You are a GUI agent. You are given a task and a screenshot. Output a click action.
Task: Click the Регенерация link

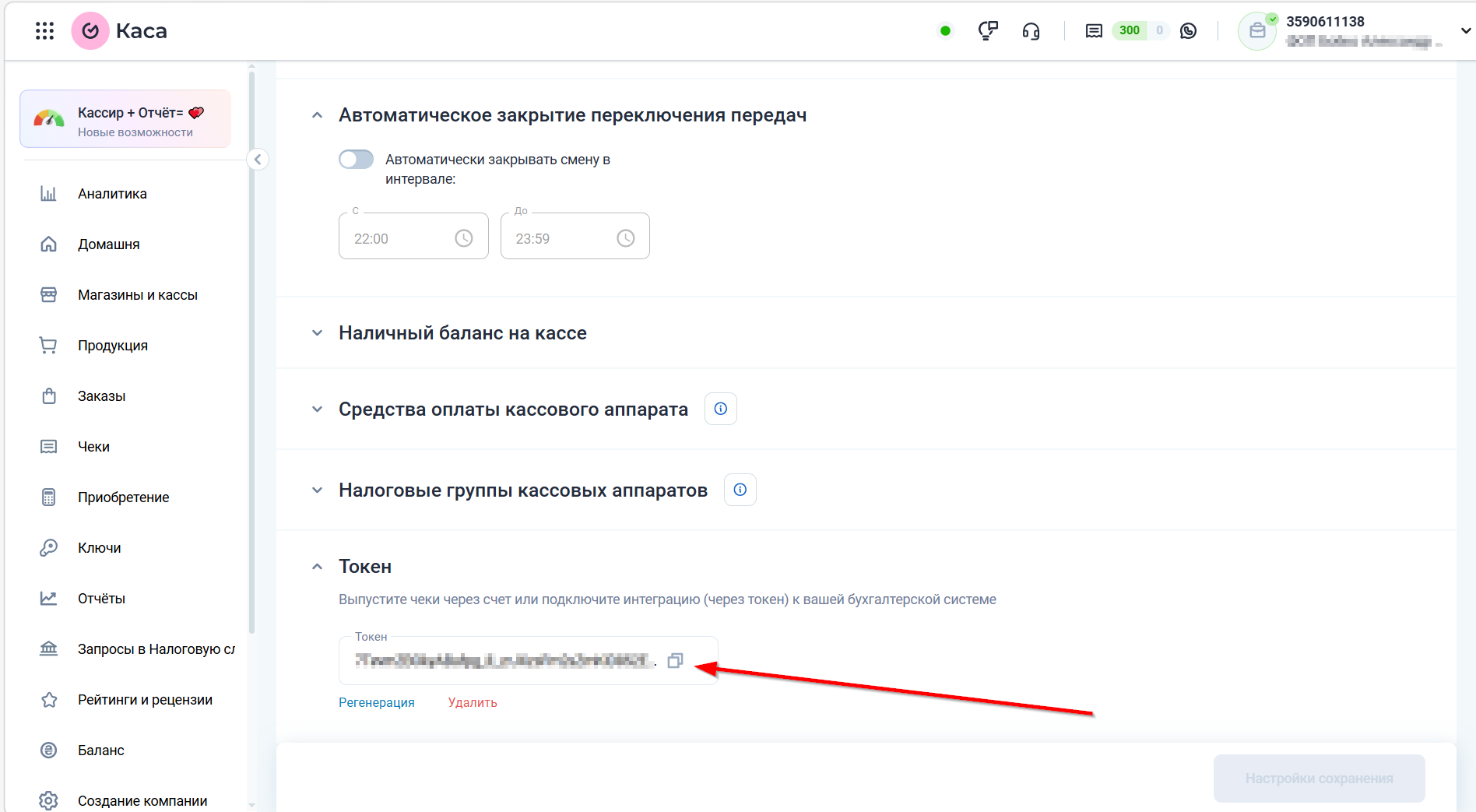376,701
